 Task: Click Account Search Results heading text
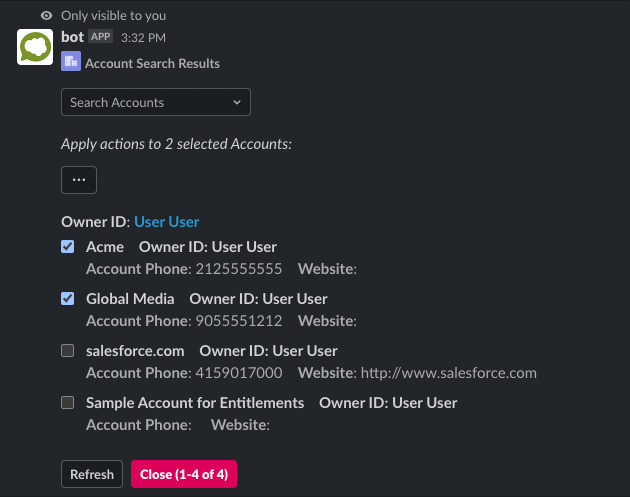[152, 63]
